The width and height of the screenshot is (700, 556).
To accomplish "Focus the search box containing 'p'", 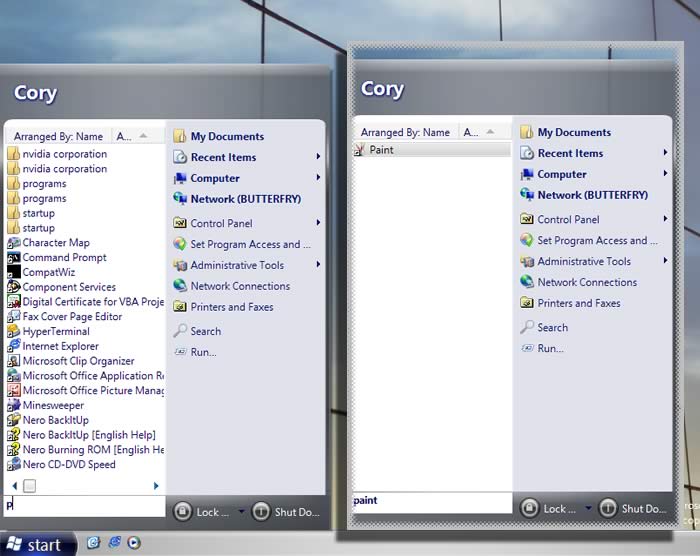I will (84, 506).
